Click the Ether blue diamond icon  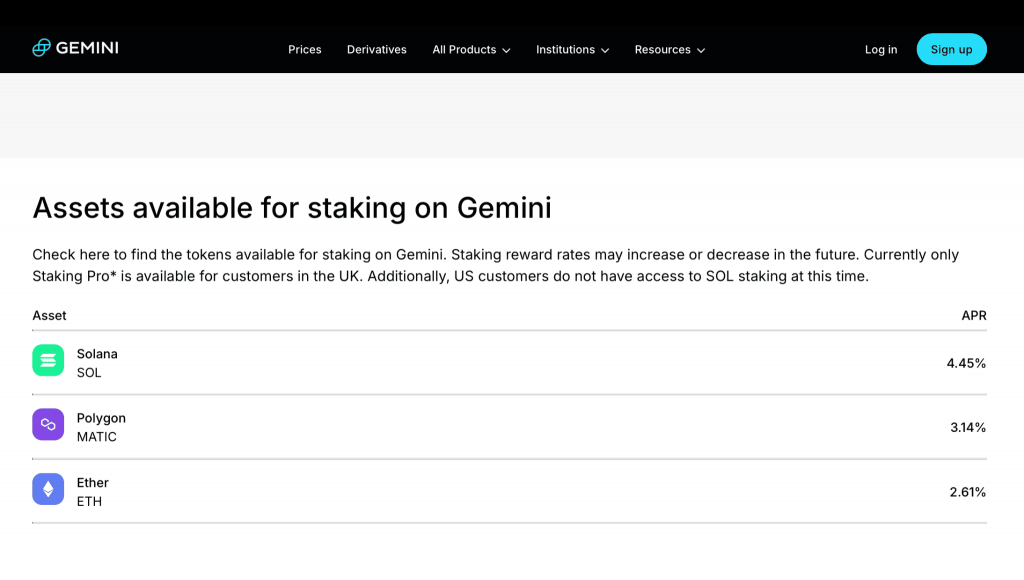pyautogui.click(x=48, y=489)
